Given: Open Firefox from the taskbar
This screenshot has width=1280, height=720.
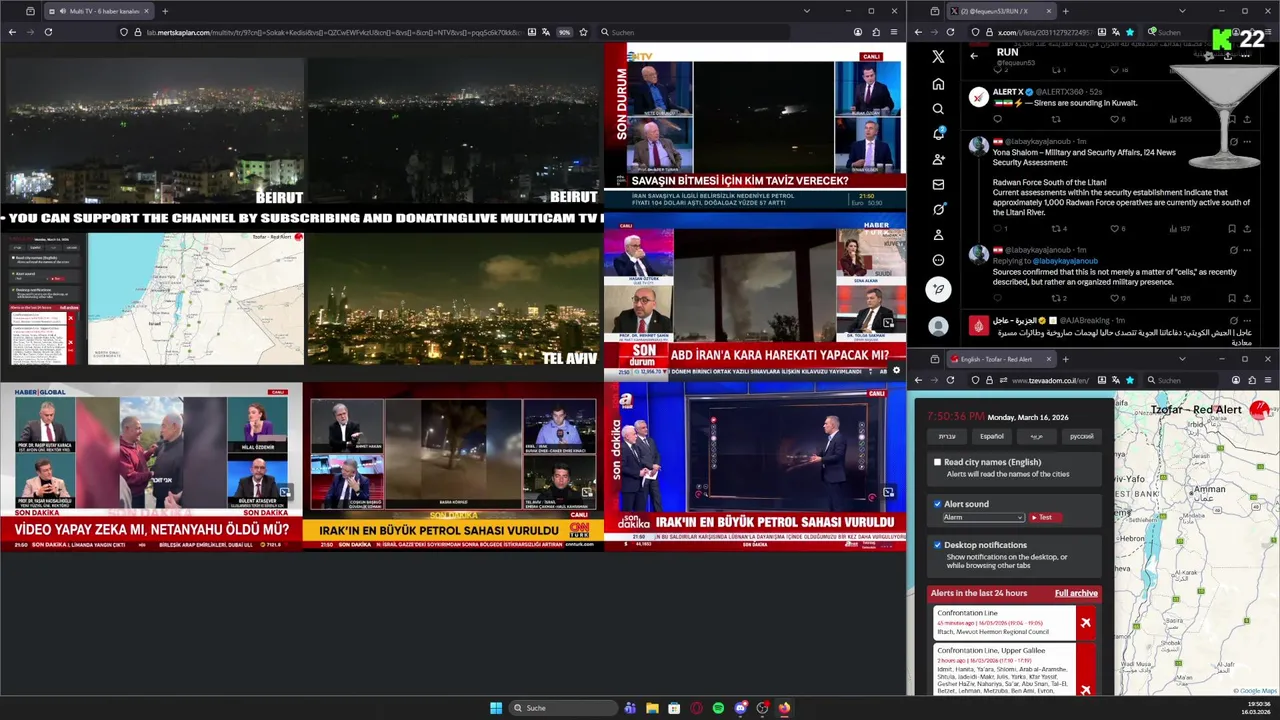Looking at the screenshot, I should coord(784,708).
